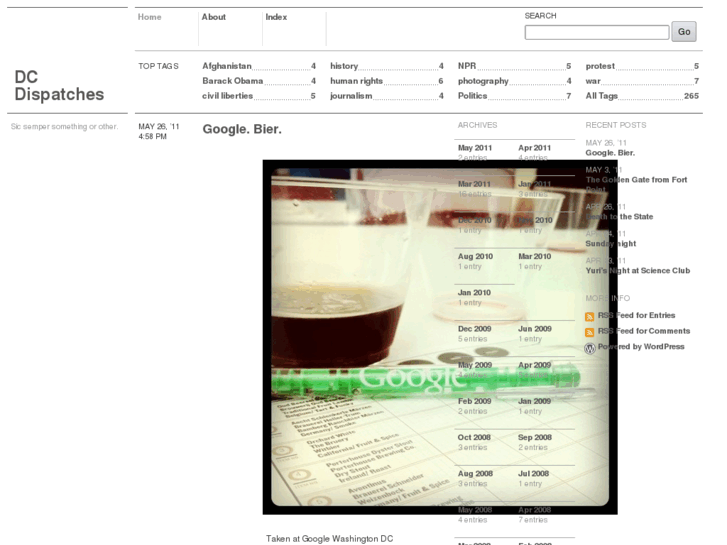Open the war tag
The height and width of the screenshot is (545, 727).
[593, 81]
